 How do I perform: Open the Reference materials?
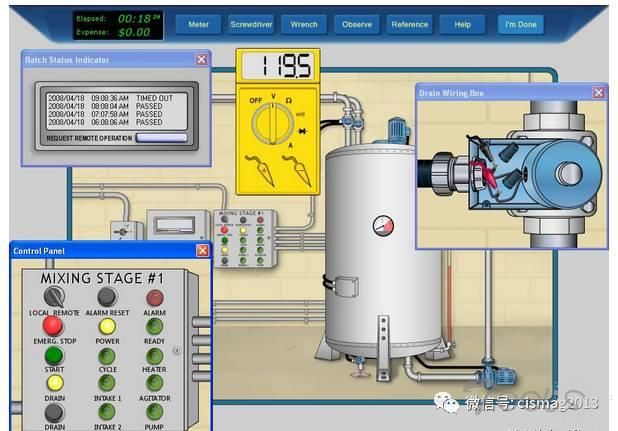409,24
